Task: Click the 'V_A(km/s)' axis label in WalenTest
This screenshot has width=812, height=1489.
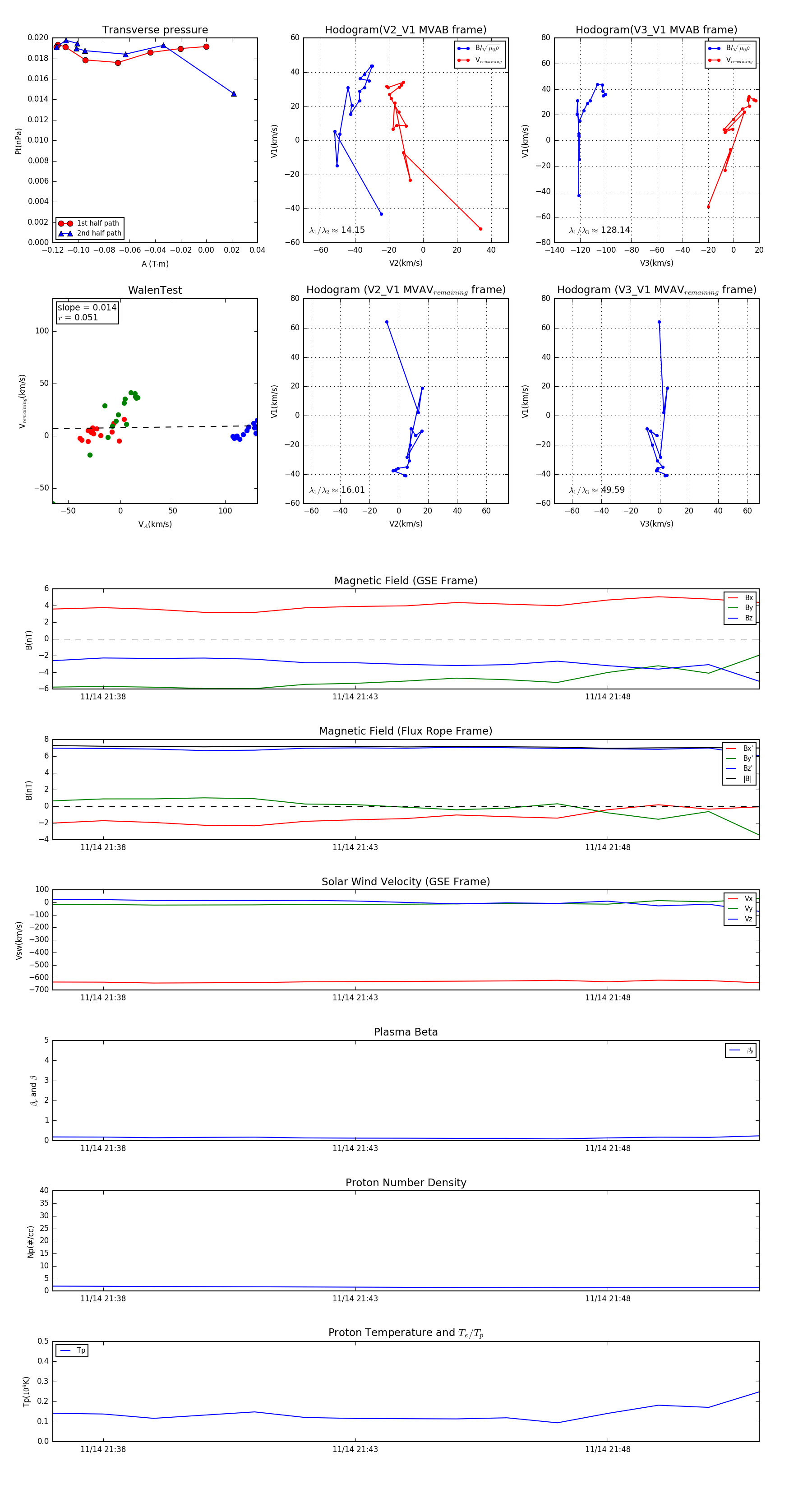Action: tap(155, 524)
